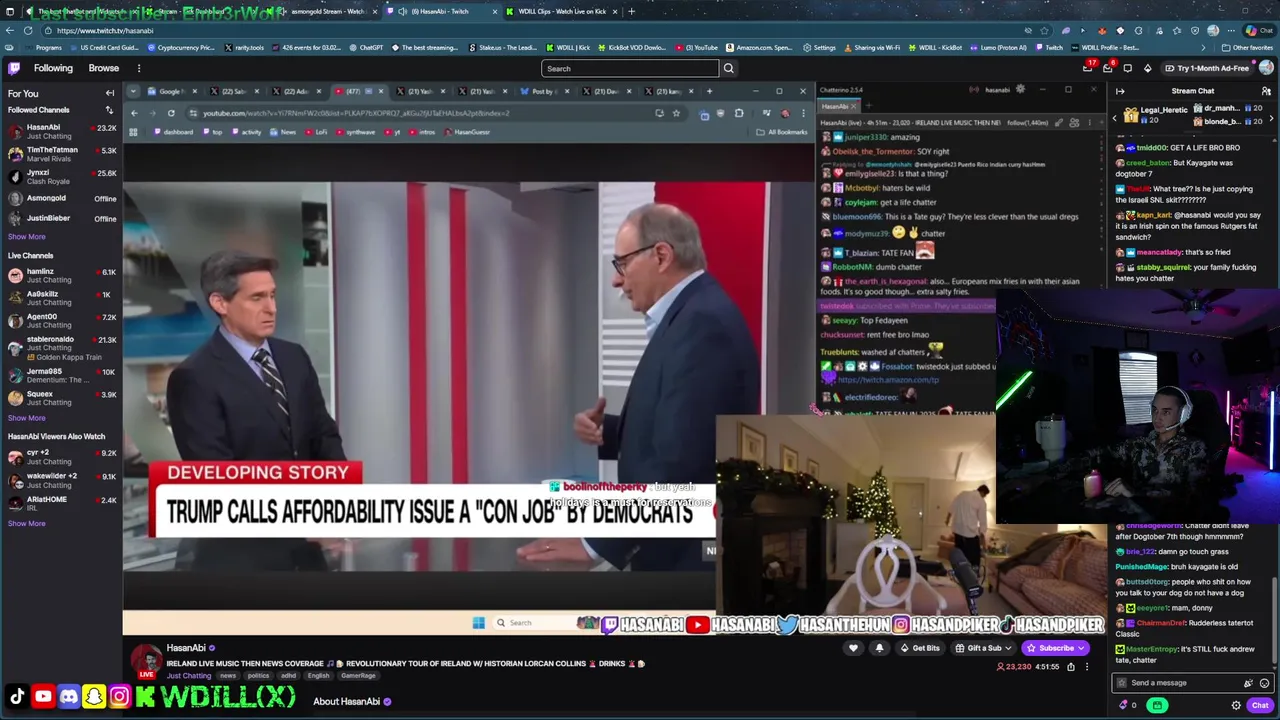
Task: Show more live channels
Action: tap(27, 418)
